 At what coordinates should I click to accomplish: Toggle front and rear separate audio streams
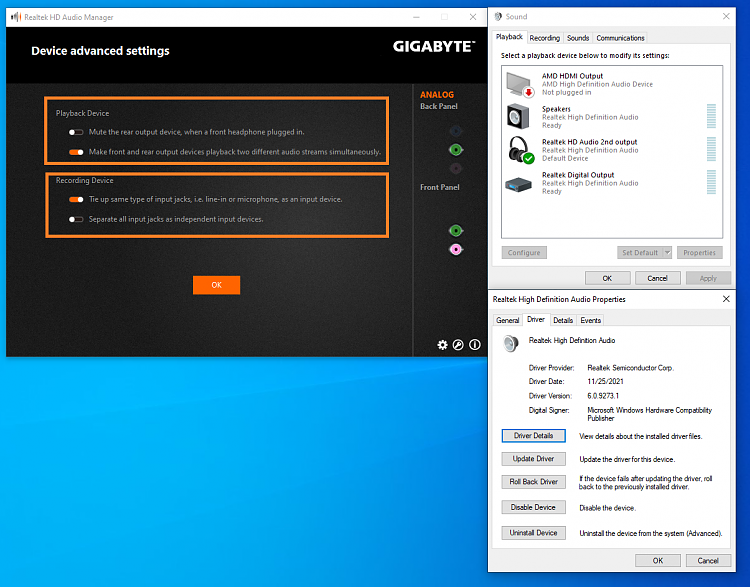pyautogui.click(x=76, y=152)
